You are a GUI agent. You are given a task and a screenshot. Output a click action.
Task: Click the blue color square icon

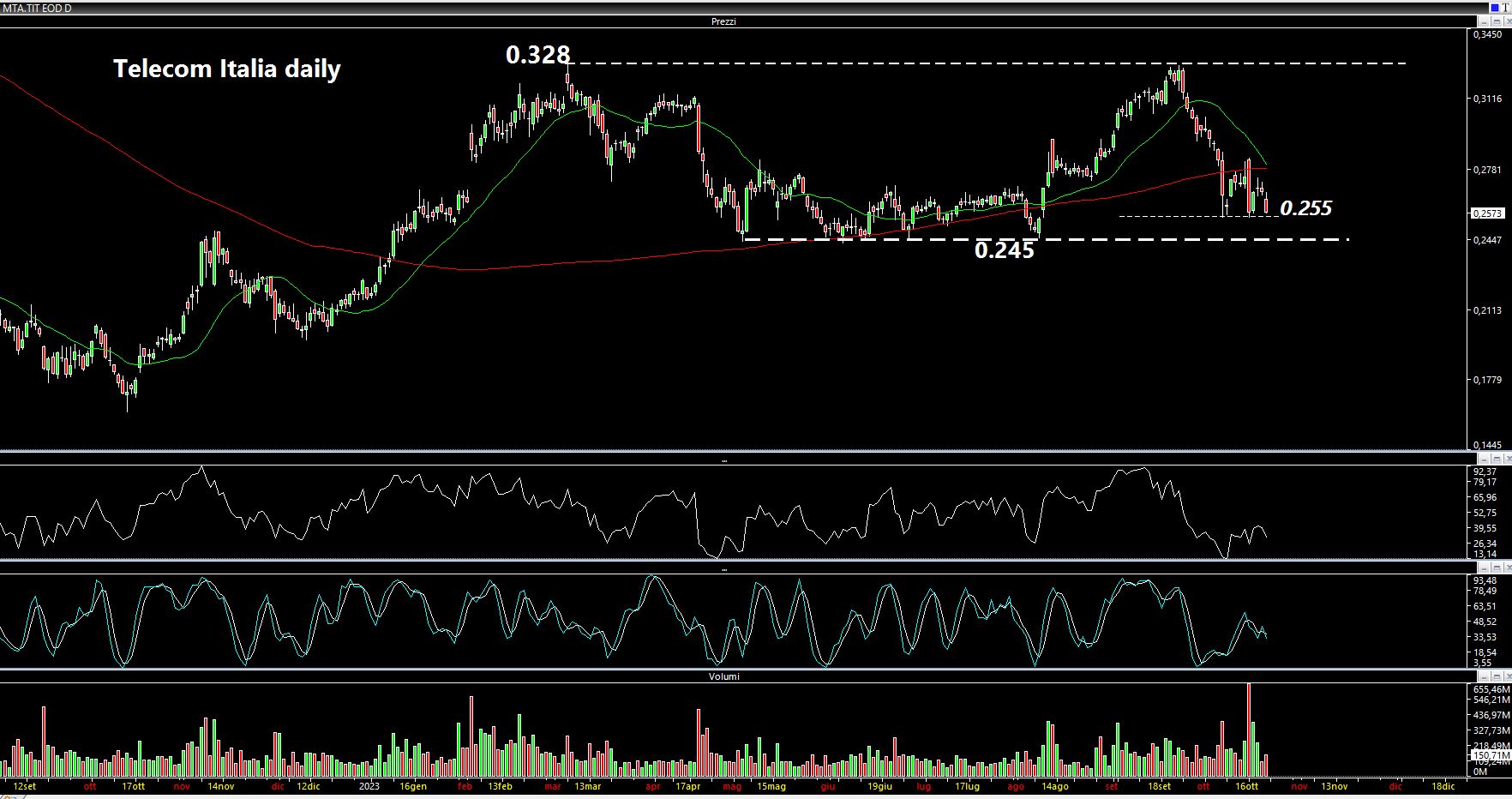coord(1495,8)
